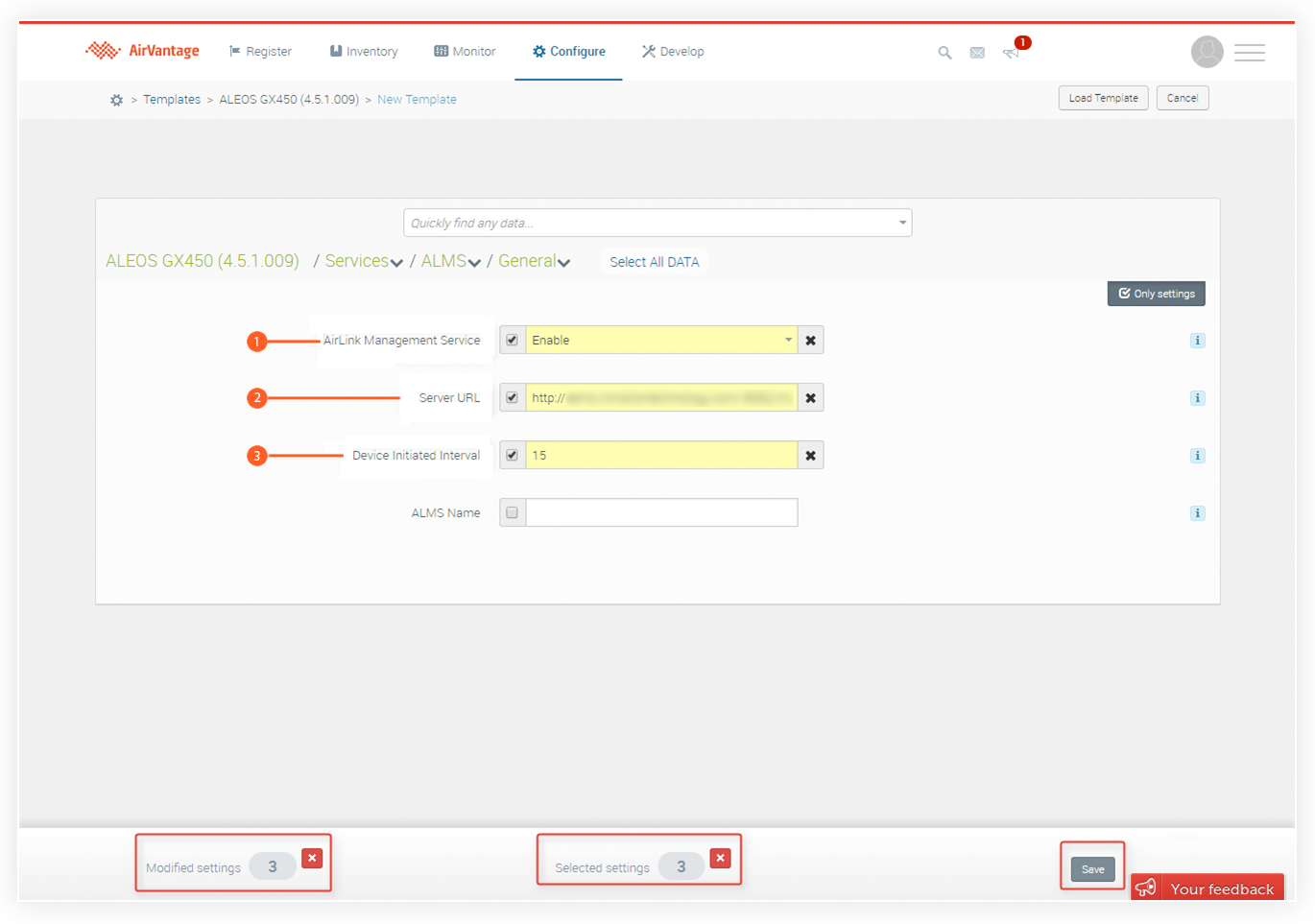The image size is (1315, 924).
Task: Open the Monitor menu
Action: [465, 52]
